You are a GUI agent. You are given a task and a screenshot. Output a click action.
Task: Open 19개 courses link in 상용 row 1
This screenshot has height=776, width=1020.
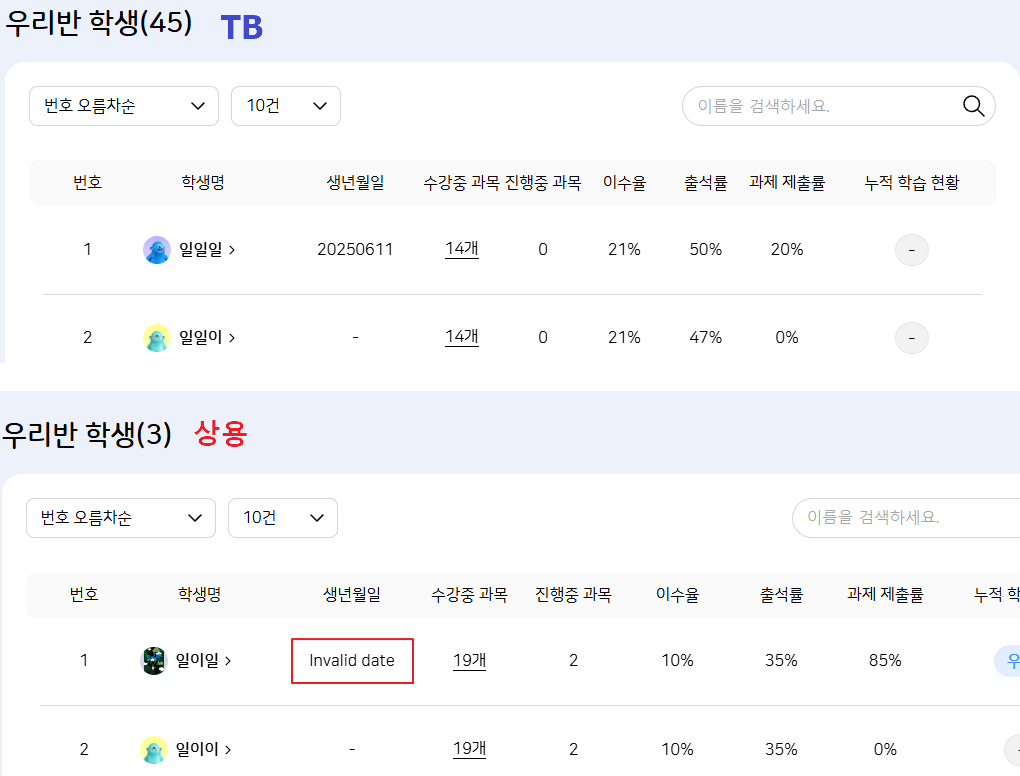(469, 661)
